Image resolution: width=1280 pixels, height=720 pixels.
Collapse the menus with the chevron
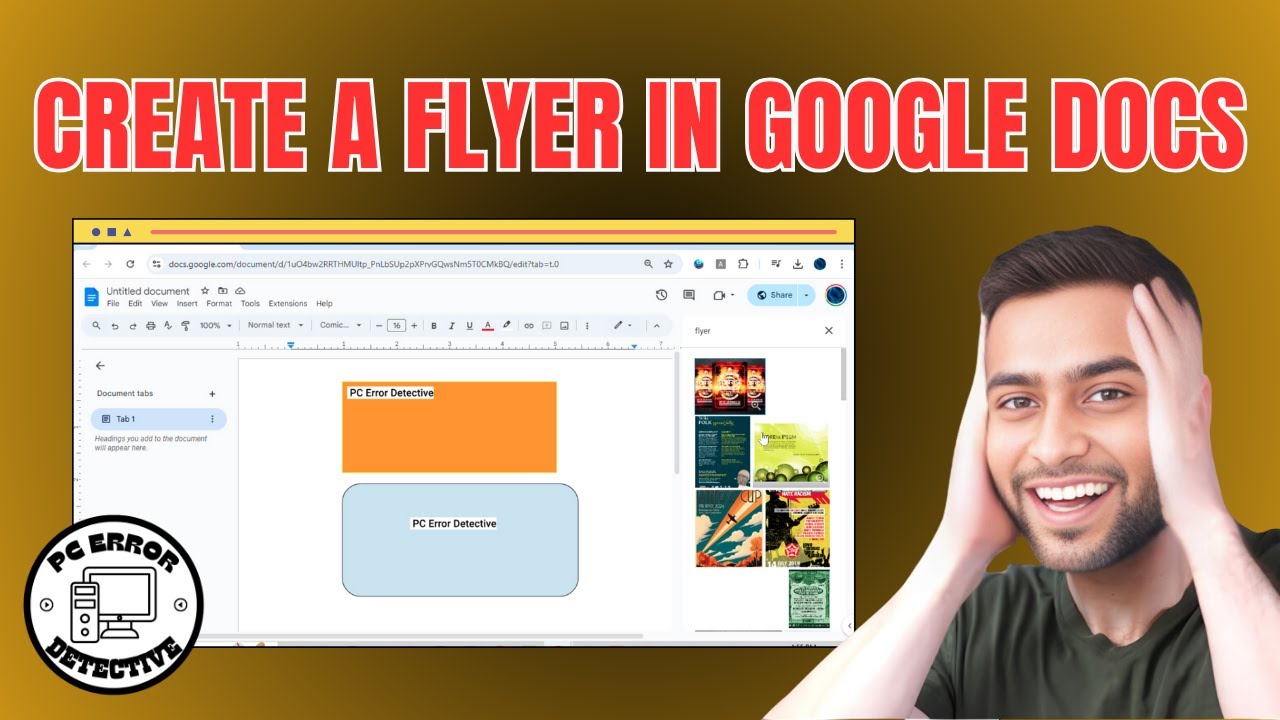(x=657, y=326)
